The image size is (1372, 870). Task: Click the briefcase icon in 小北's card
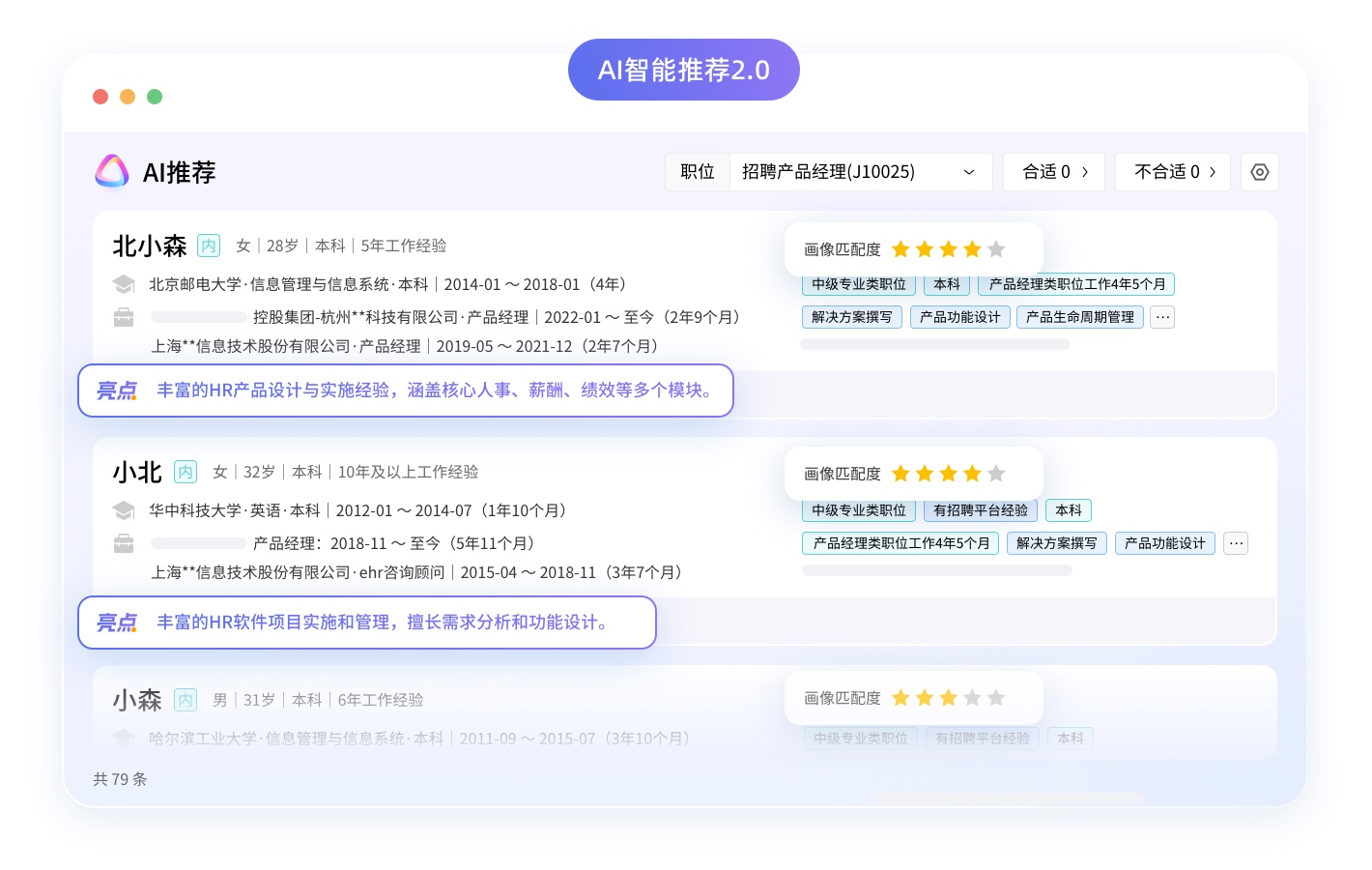124,543
